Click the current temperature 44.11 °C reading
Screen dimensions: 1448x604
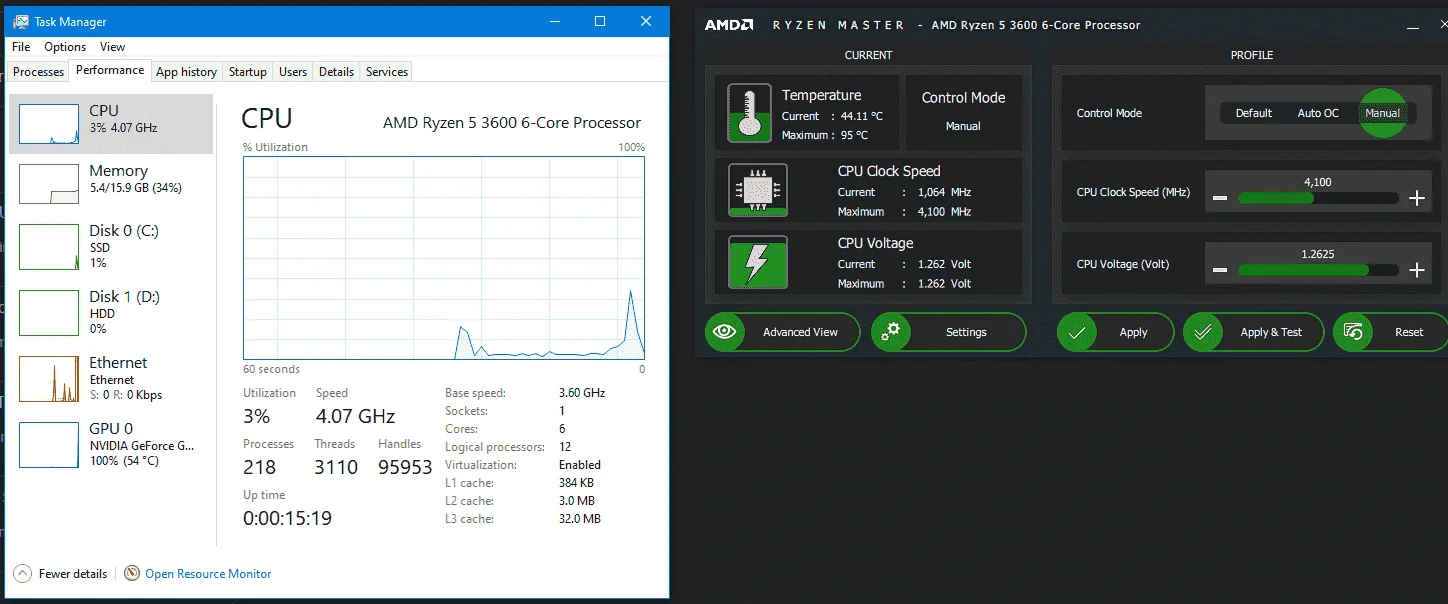tap(861, 116)
